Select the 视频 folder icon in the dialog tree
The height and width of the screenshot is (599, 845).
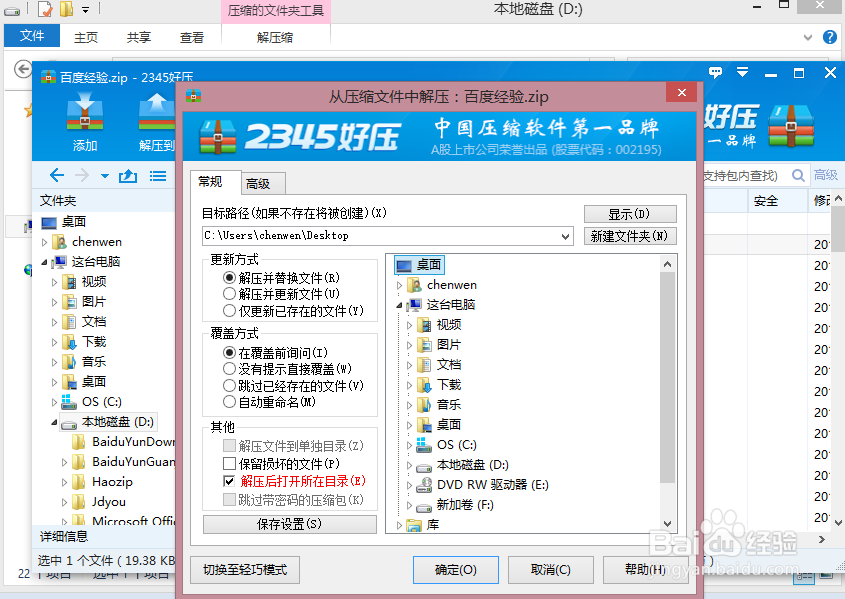pyautogui.click(x=425, y=325)
